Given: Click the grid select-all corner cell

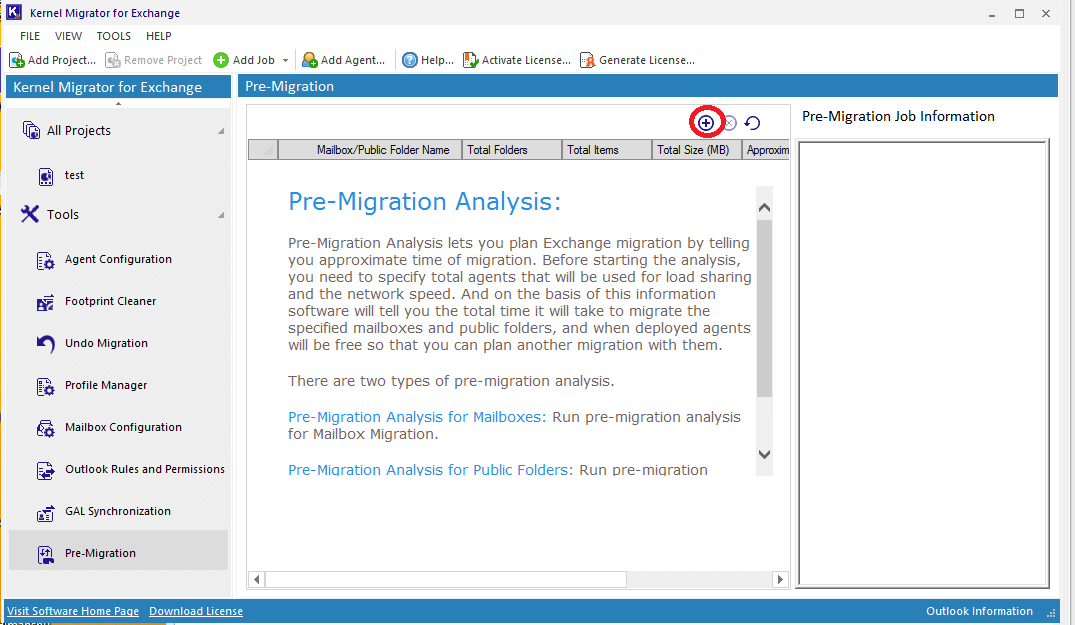Looking at the screenshot, I should (263, 149).
